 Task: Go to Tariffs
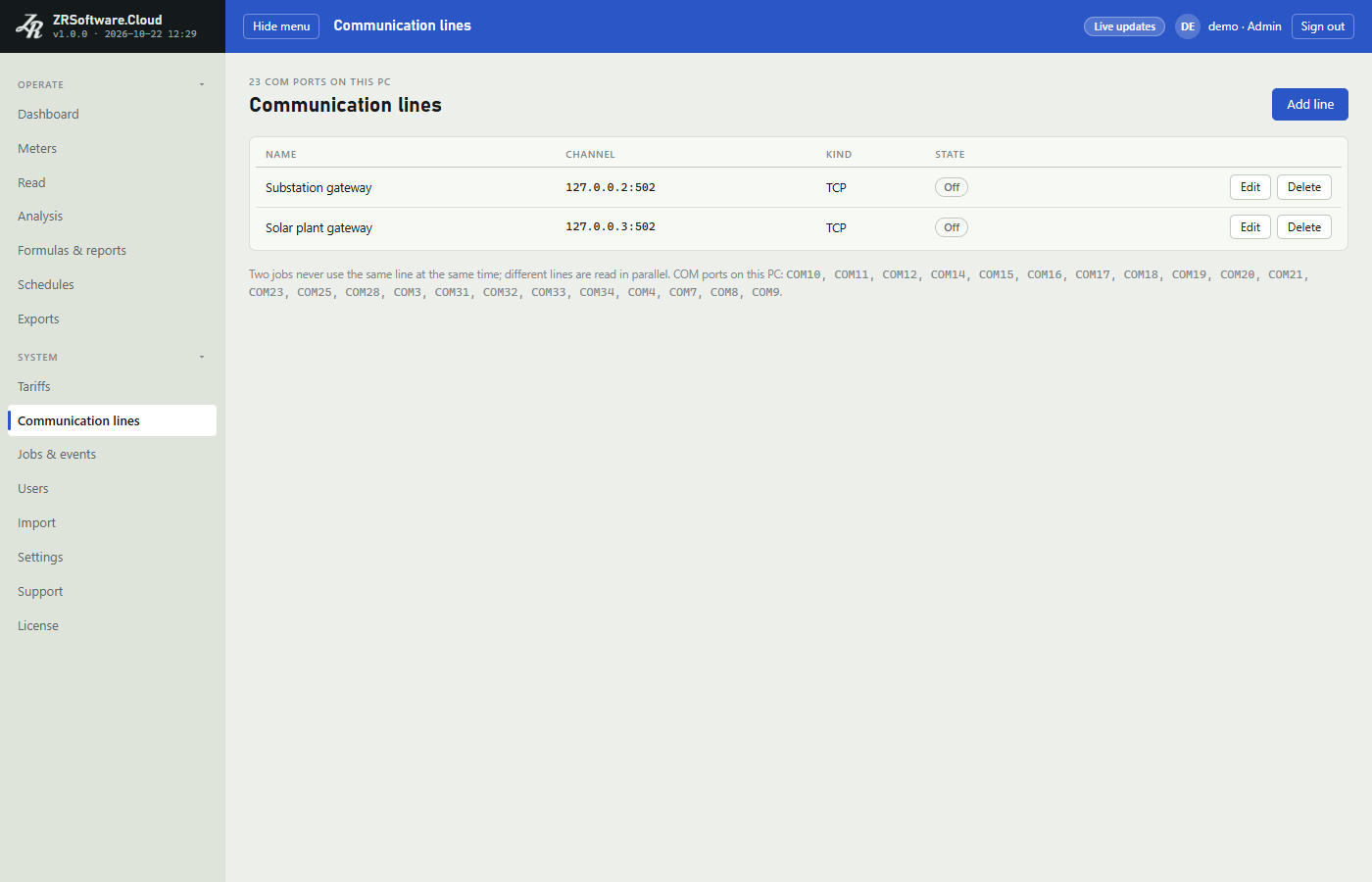coord(113,387)
